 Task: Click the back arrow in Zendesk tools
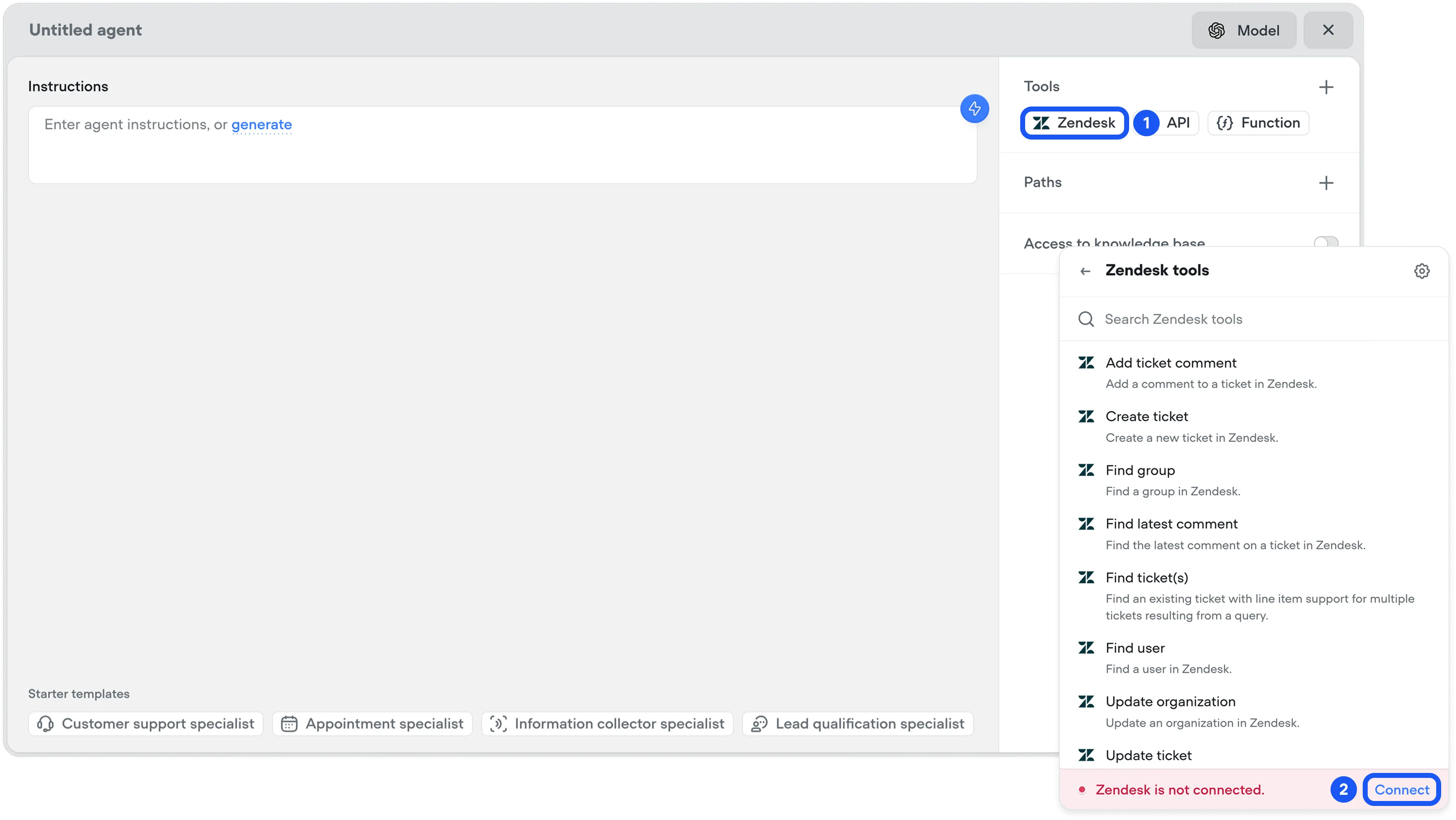[x=1085, y=271]
